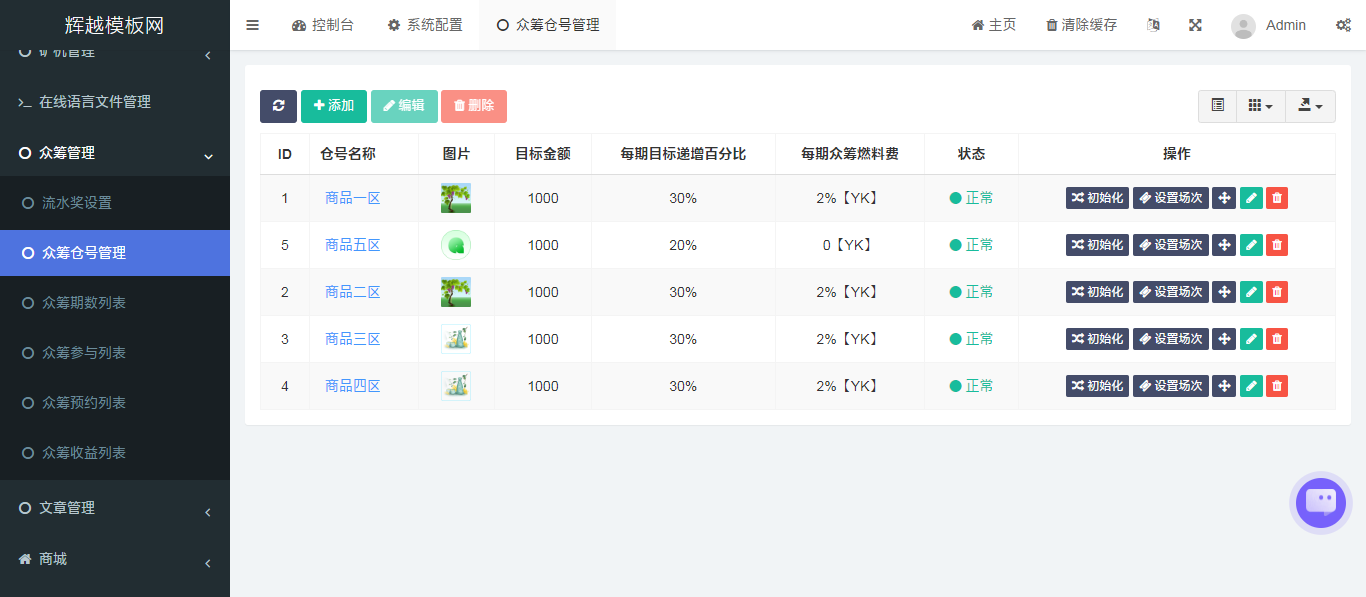Click the fullscreen icon in top bar
The image size is (1366, 597).
pos(1195,25)
